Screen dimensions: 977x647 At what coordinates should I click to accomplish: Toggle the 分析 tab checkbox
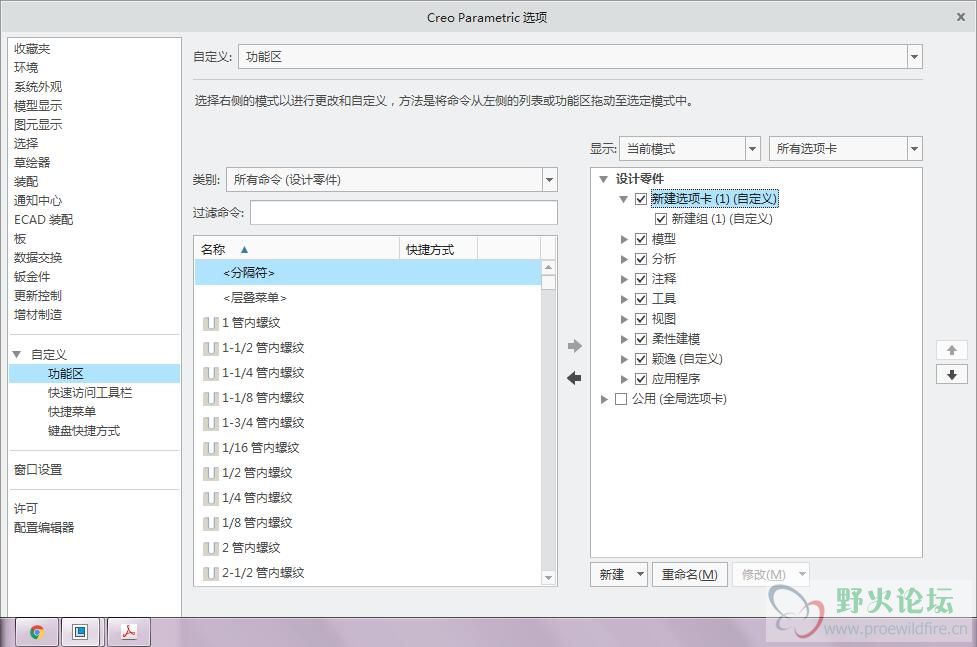(x=641, y=259)
